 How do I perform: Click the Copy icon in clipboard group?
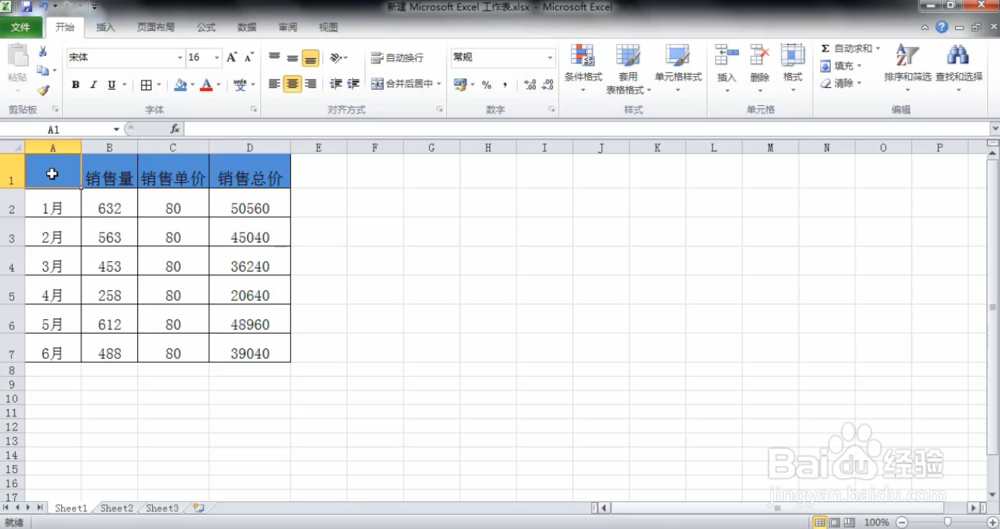[x=43, y=70]
